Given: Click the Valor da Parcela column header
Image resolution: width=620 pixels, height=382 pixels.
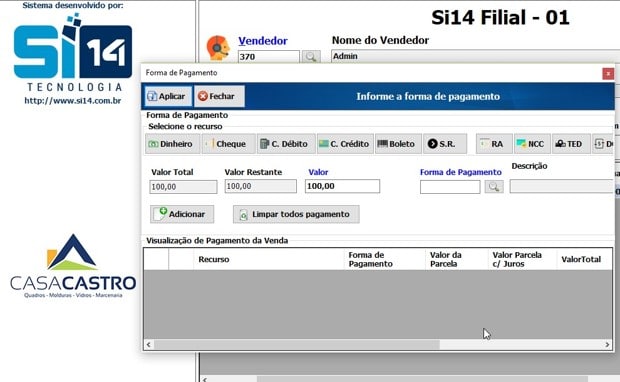Looking at the screenshot, I should point(457,259).
